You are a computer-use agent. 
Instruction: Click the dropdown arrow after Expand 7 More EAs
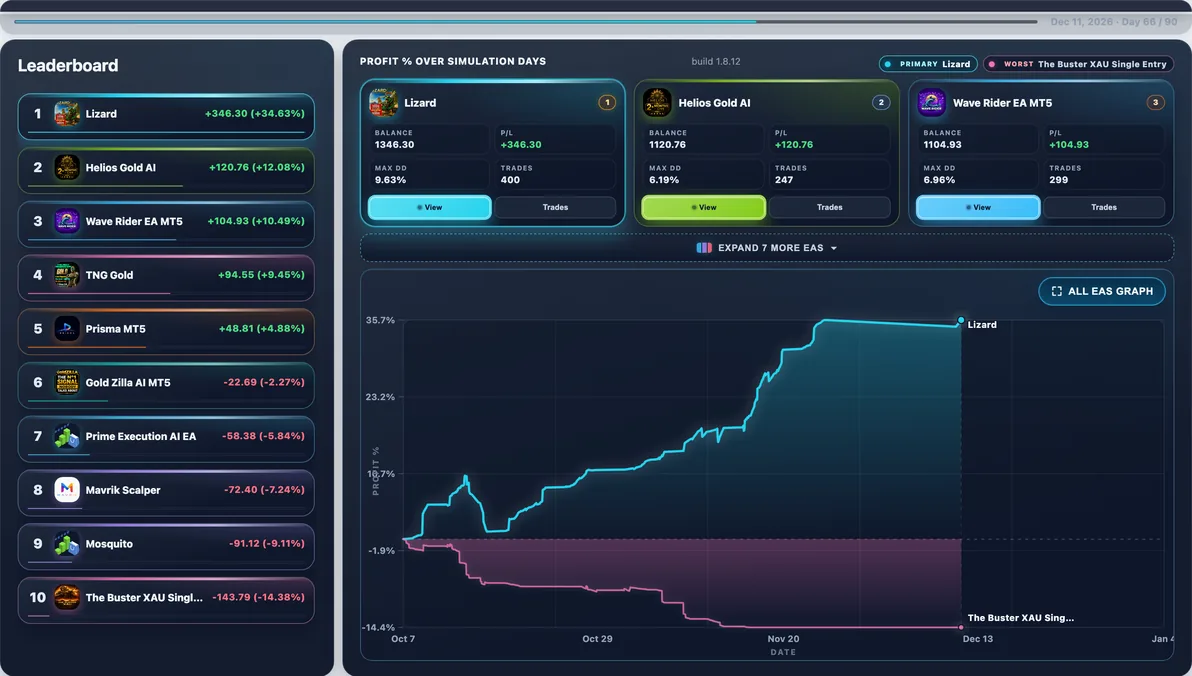[834, 249]
